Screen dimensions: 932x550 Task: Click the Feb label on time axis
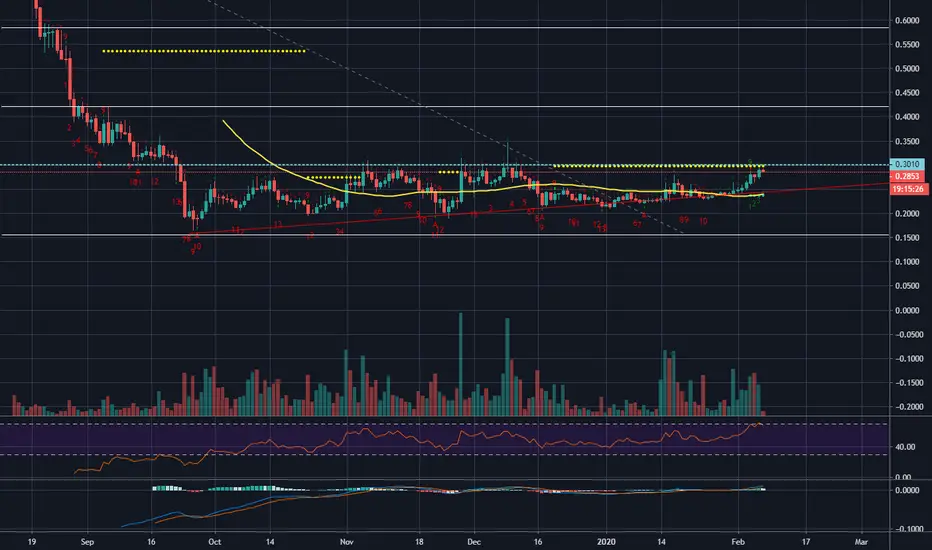click(x=738, y=542)
